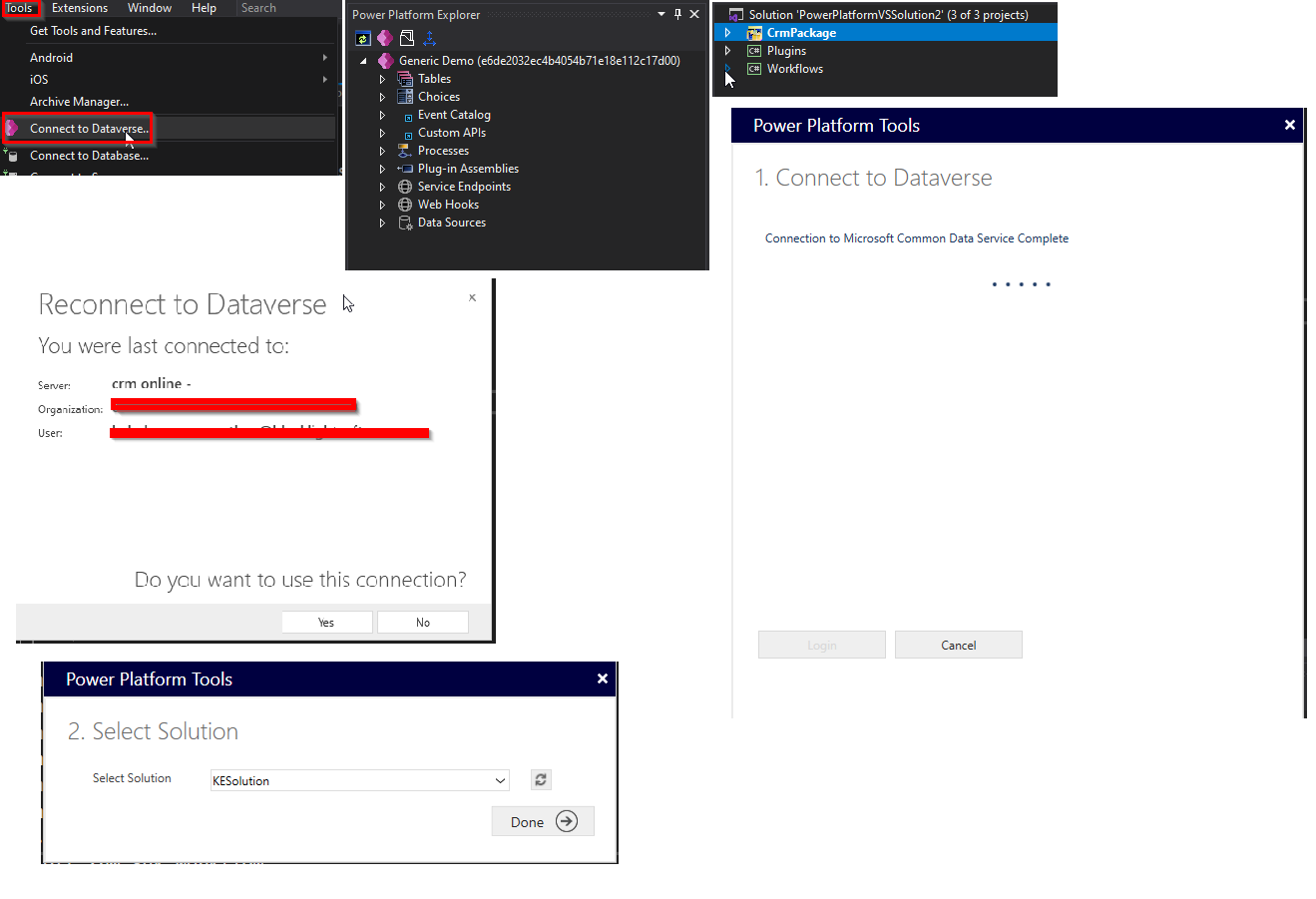Expand the Choices tree node
Screen dimensions: 1316x899
(382, 97)
